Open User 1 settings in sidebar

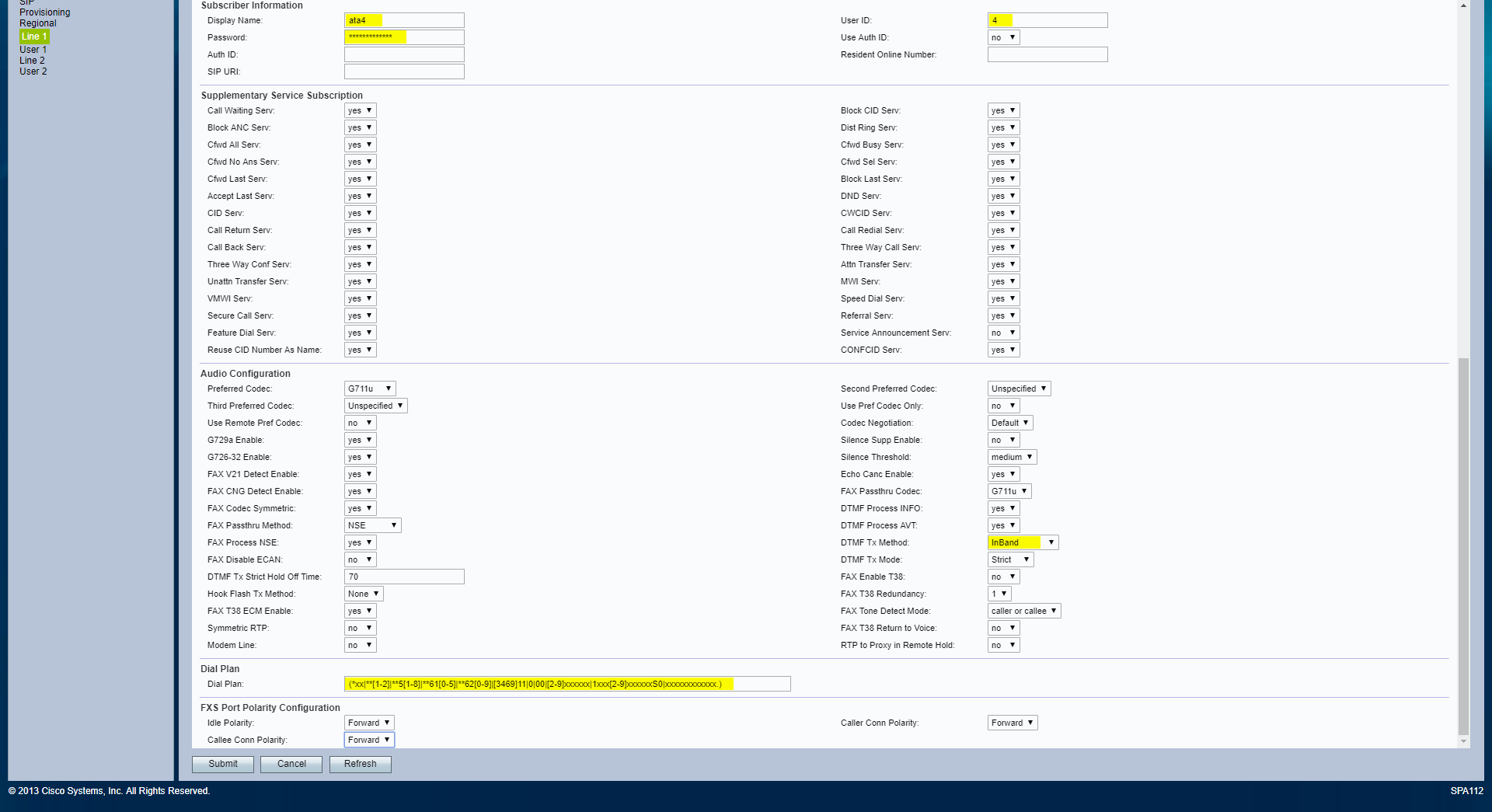33,50
